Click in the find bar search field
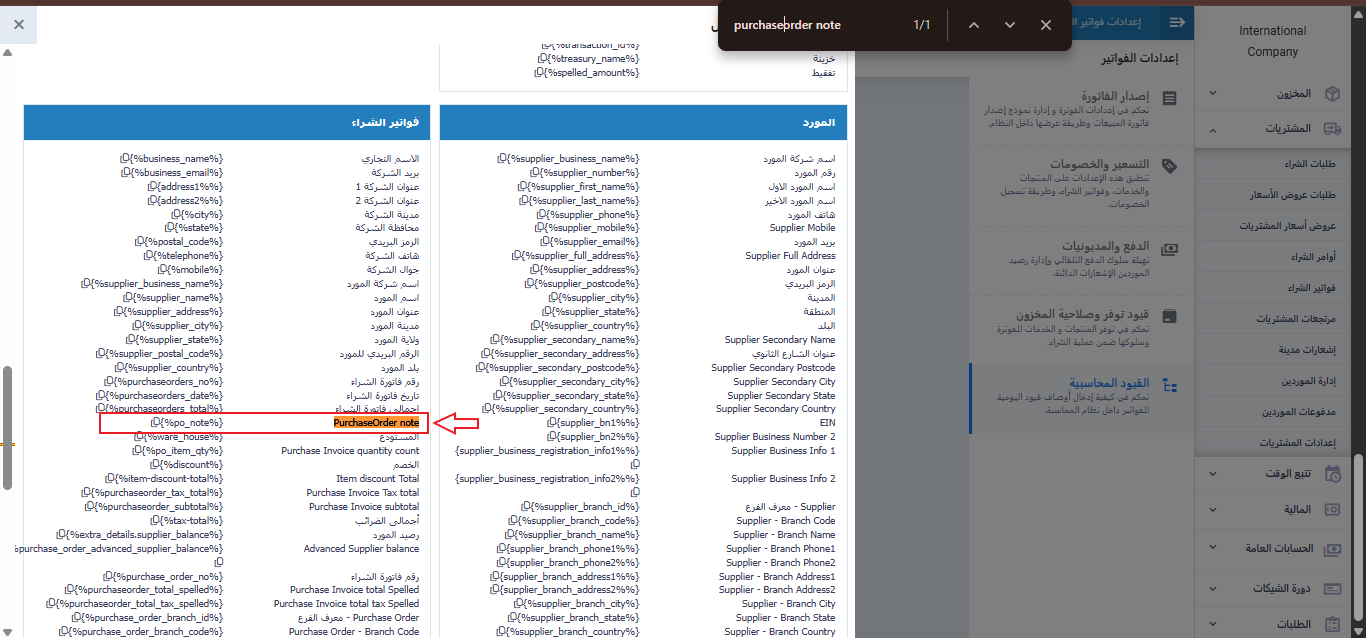The image size is (1366, 638). 810,25
